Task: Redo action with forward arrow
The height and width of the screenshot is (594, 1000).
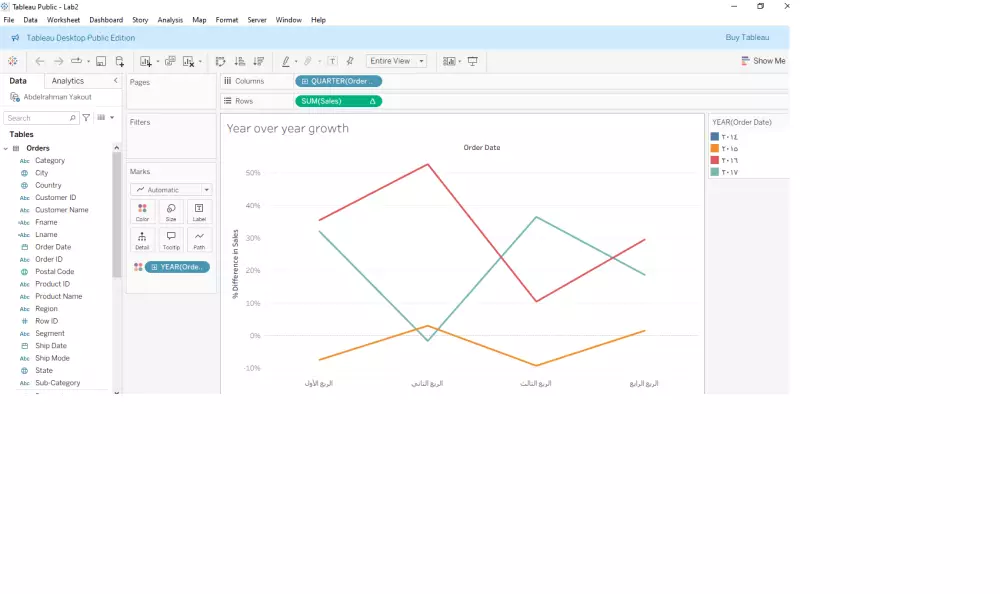Action: click(x=59, y=61)
